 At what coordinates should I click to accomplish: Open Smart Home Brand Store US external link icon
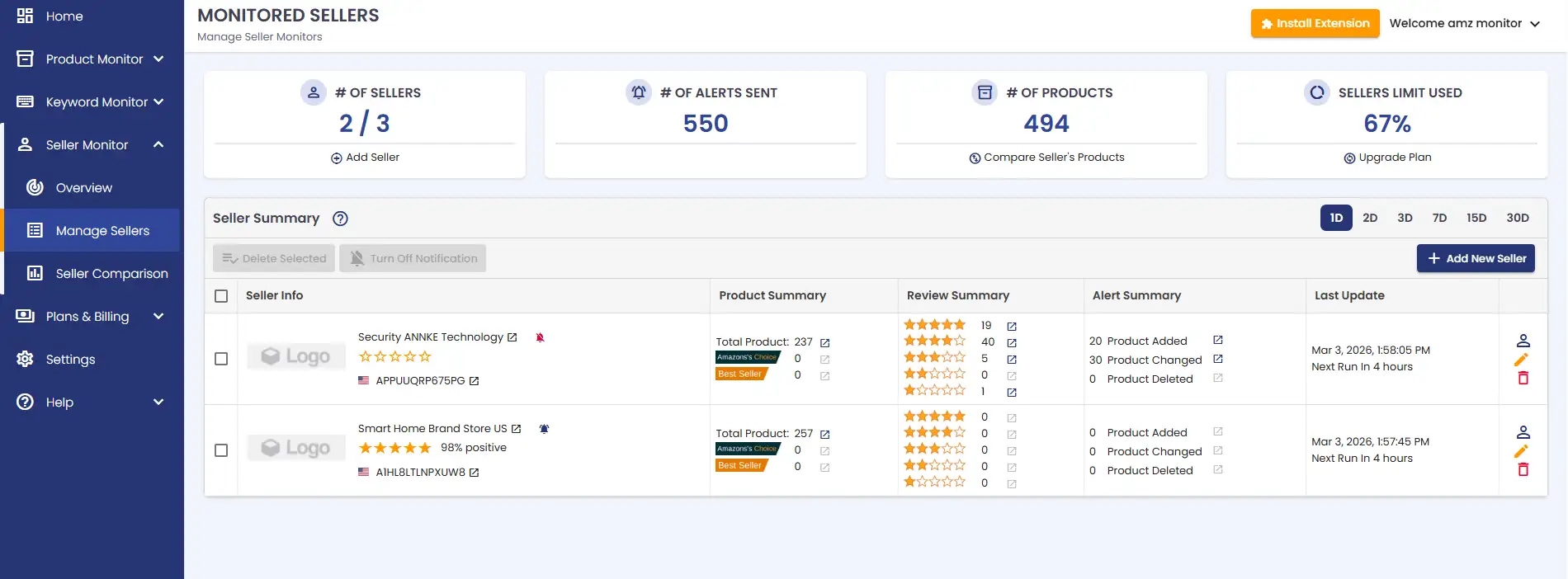click(517, 429)
